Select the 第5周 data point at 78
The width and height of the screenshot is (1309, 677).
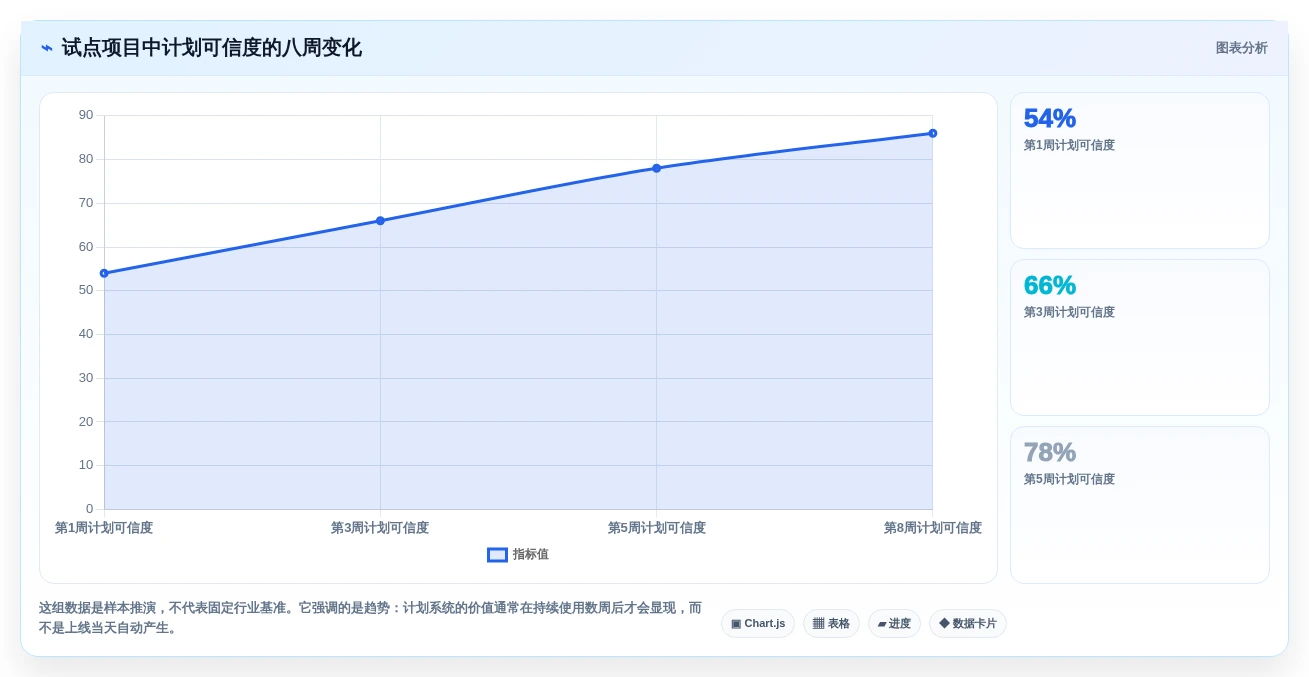[656, 168]
